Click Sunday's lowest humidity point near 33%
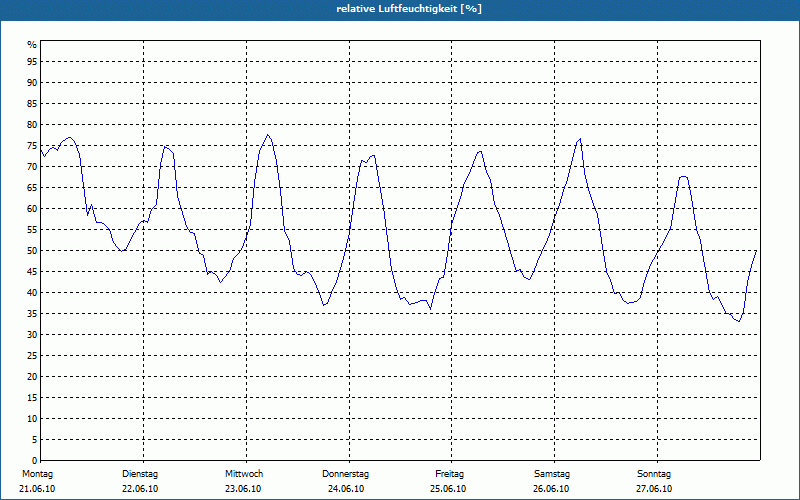800x500 pixels. pyautogui.click(x=738, y=321)
